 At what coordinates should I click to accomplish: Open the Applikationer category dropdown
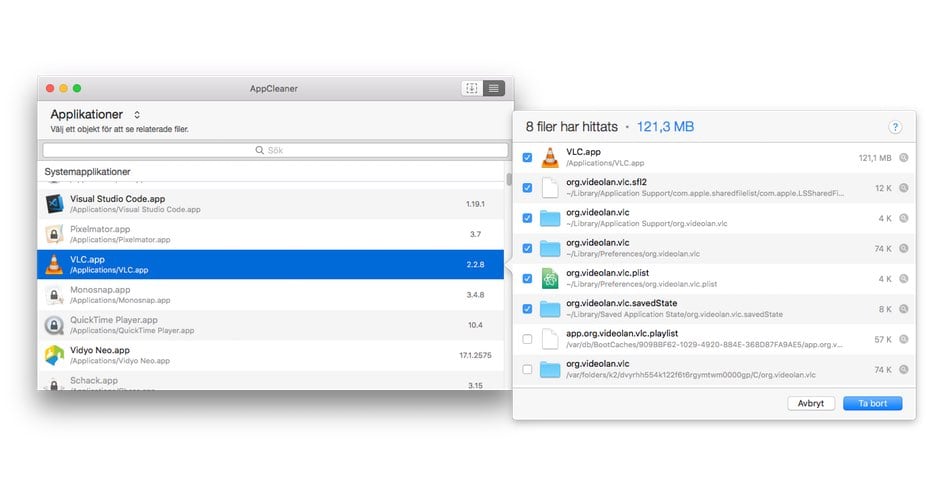[95, 115]
